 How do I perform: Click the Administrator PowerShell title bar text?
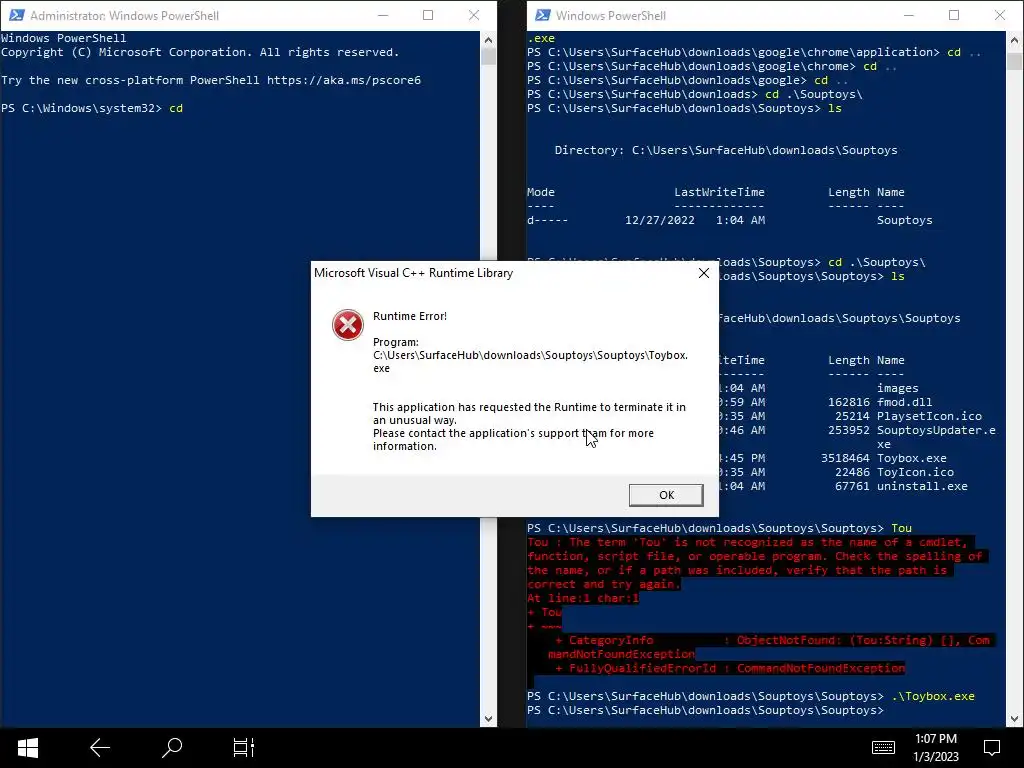pyautogui.click(x=124, y=16)
